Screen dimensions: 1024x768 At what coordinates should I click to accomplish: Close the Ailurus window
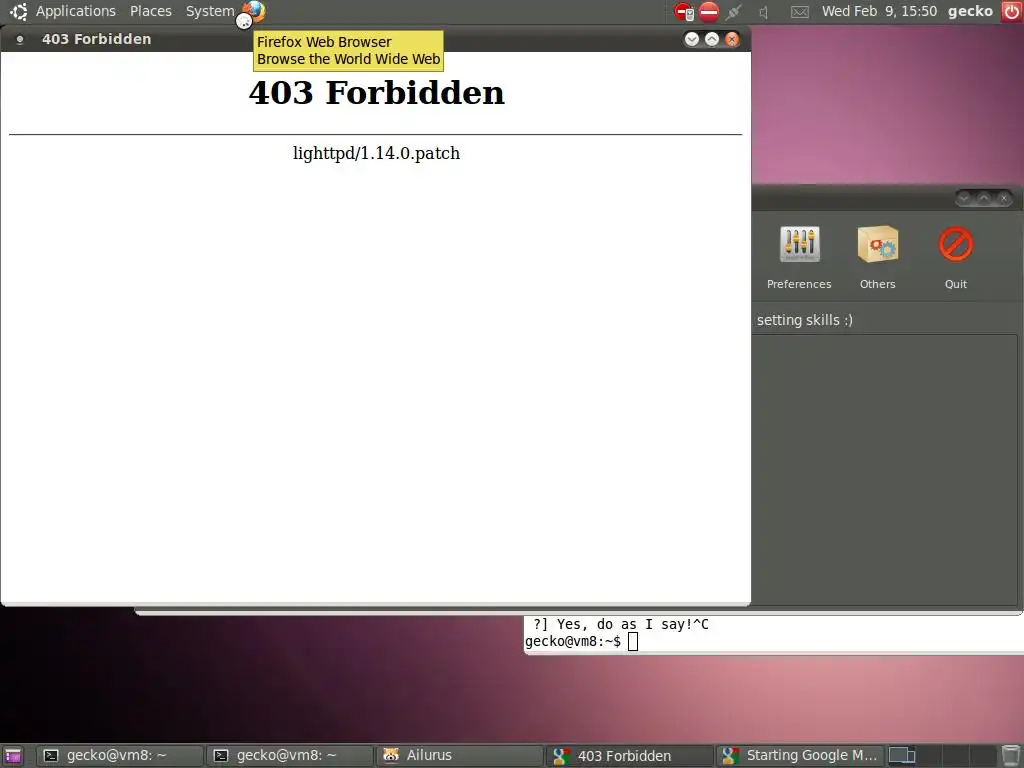click(1004, 197)
